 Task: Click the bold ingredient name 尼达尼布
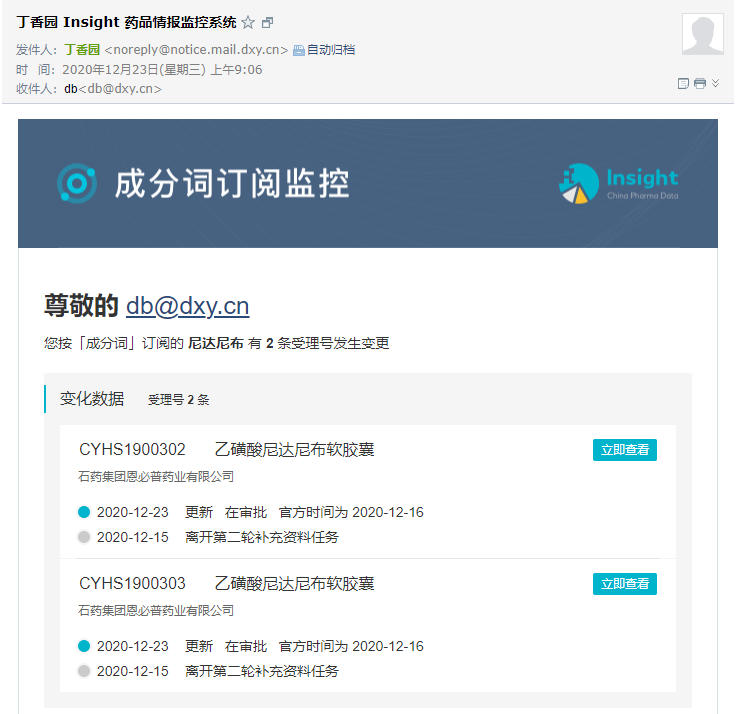215,343
